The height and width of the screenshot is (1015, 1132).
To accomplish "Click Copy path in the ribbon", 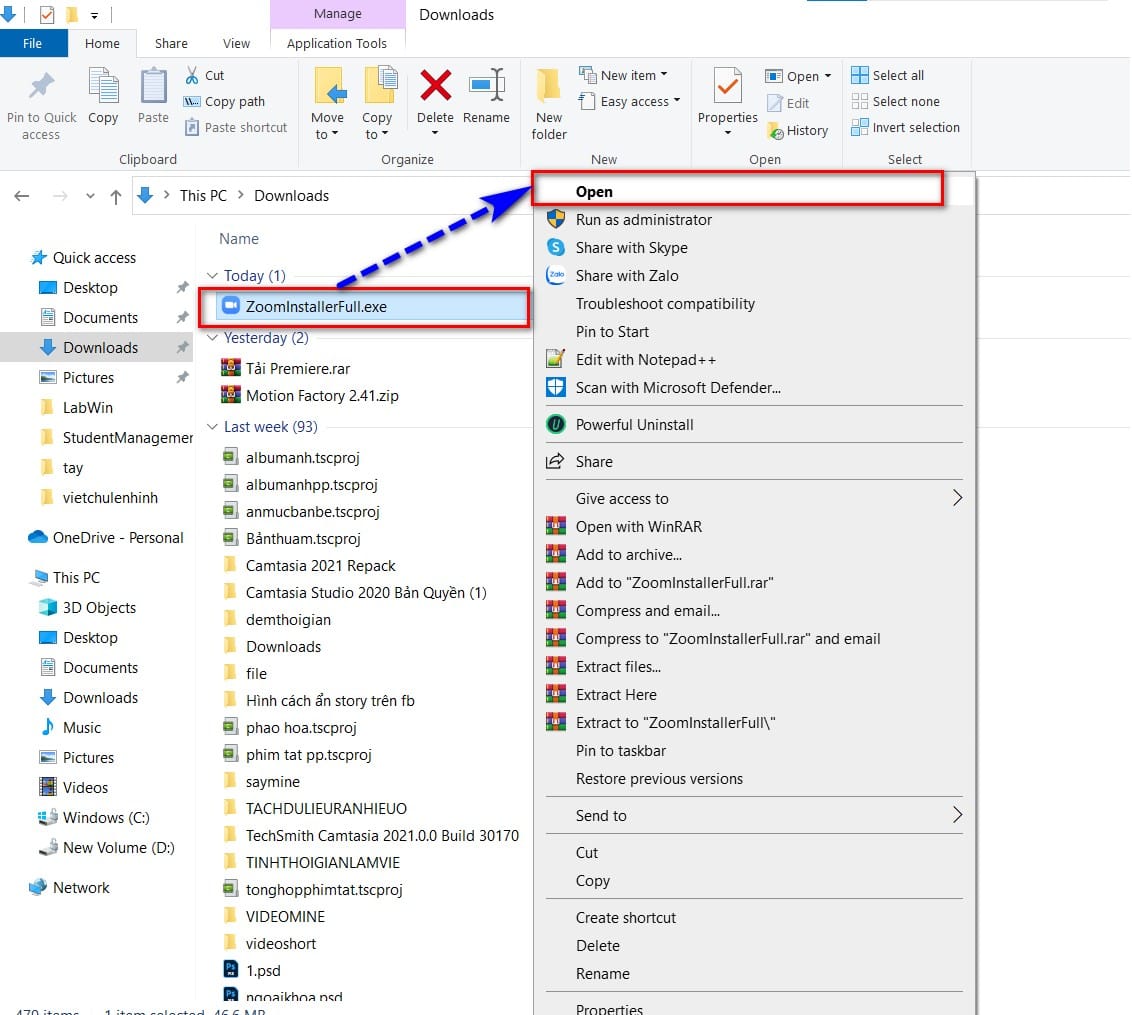I will point(224,102).
